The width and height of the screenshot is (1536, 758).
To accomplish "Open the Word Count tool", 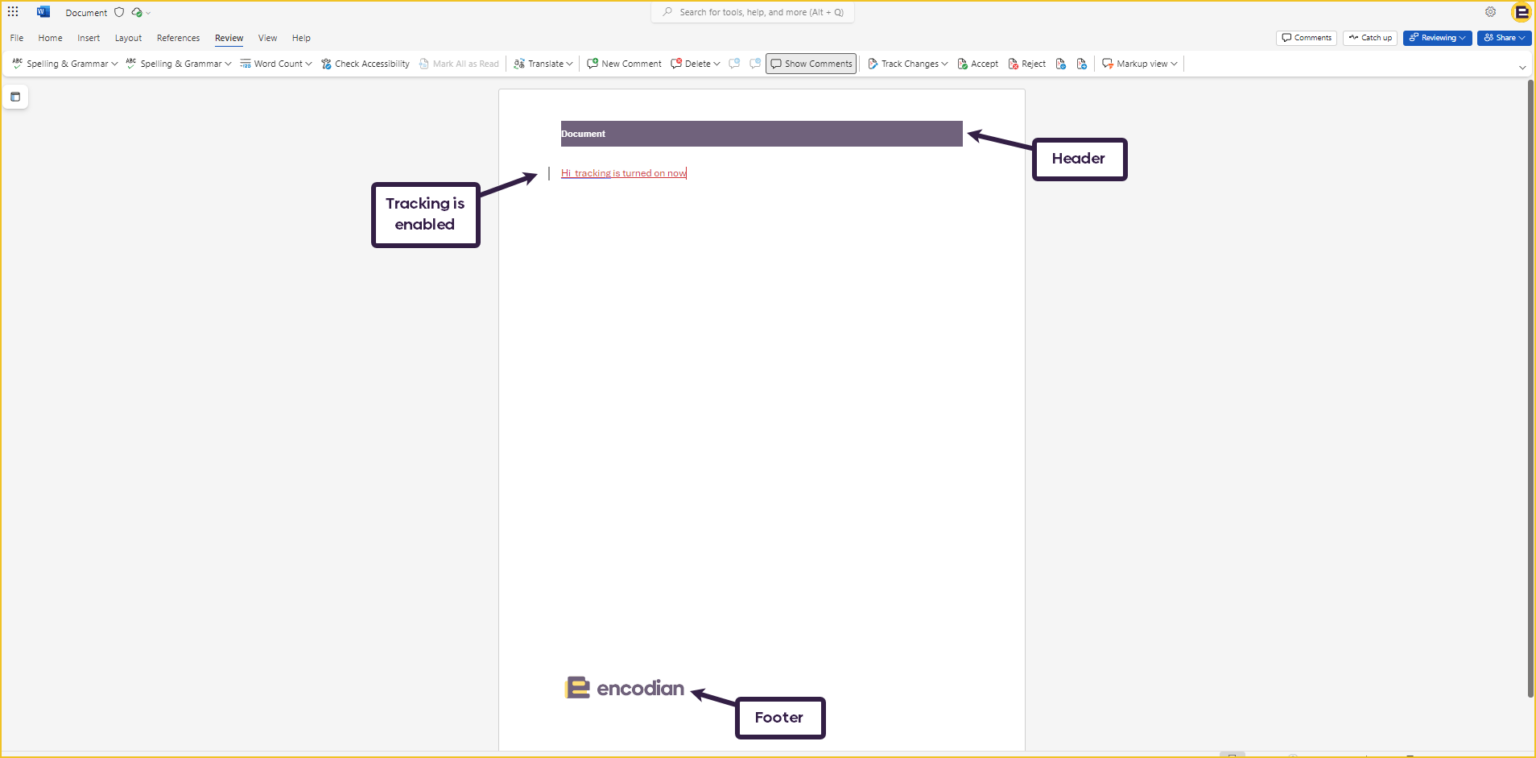I will tap(275, 63).
